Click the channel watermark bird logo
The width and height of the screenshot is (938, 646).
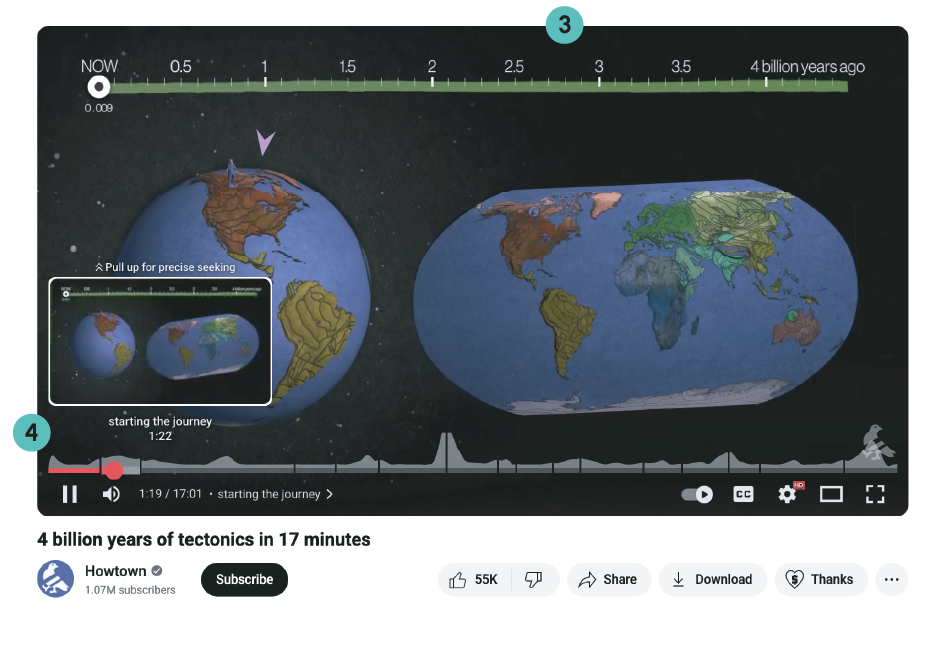878,442
